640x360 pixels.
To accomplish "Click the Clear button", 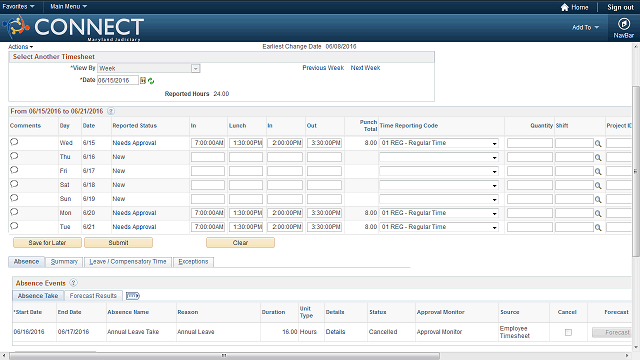I will tap(240, 243).
